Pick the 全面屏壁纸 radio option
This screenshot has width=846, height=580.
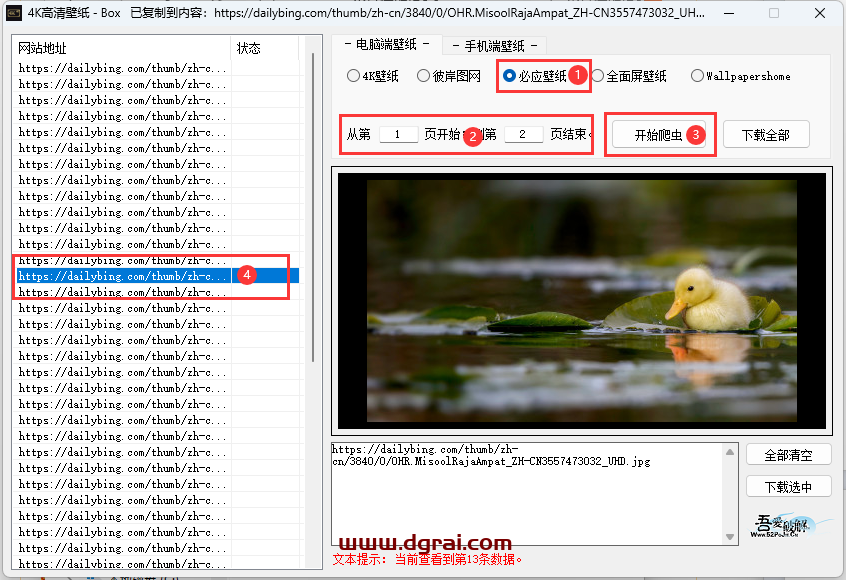pyautogui.click(x=598, y=76)
